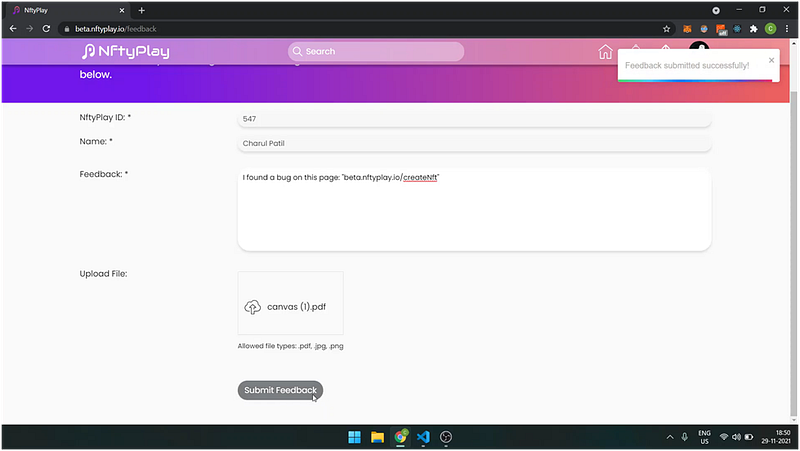Dismiss the feedback submitted toast
The width and height of the screenshot is (800, 451).
coord(771,60)
